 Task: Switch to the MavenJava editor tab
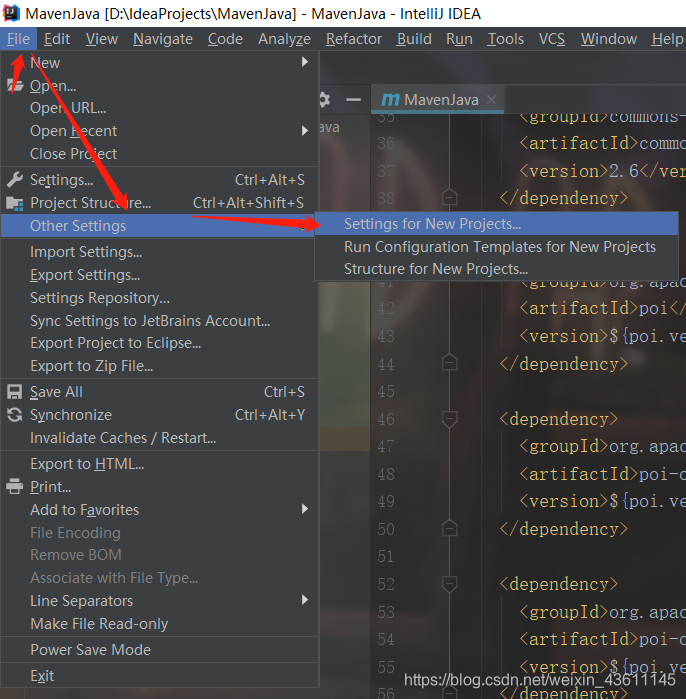tap(437, 99)
